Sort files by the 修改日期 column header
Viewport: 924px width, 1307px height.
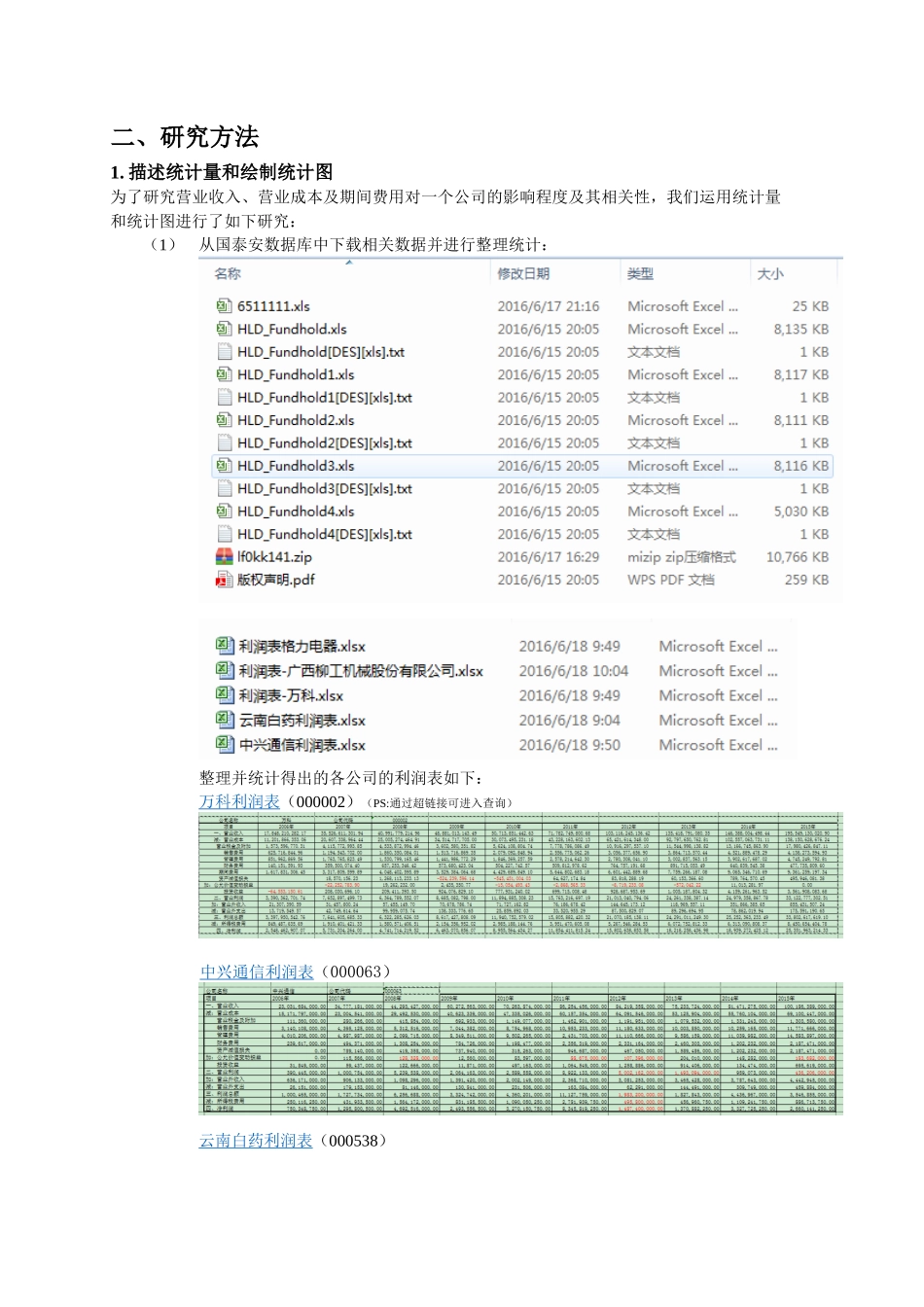pyautogui.click(x=523, y=274)
